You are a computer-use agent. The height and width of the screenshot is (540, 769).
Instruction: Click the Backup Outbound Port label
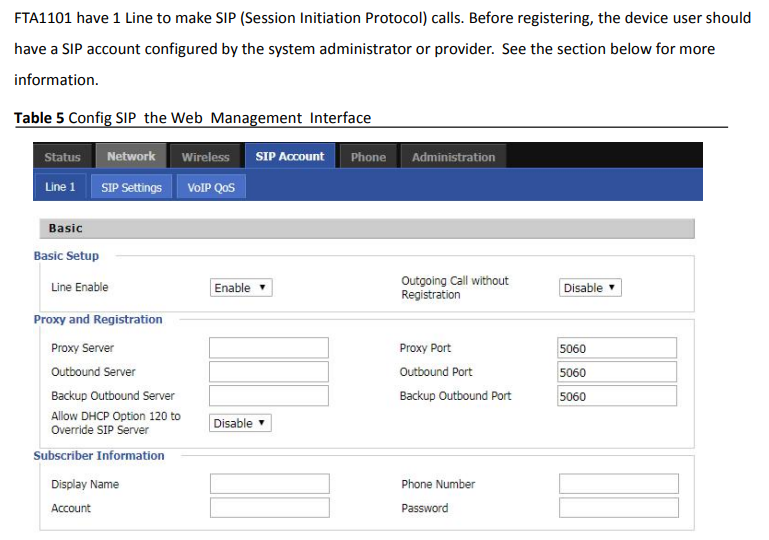[456, 396]
